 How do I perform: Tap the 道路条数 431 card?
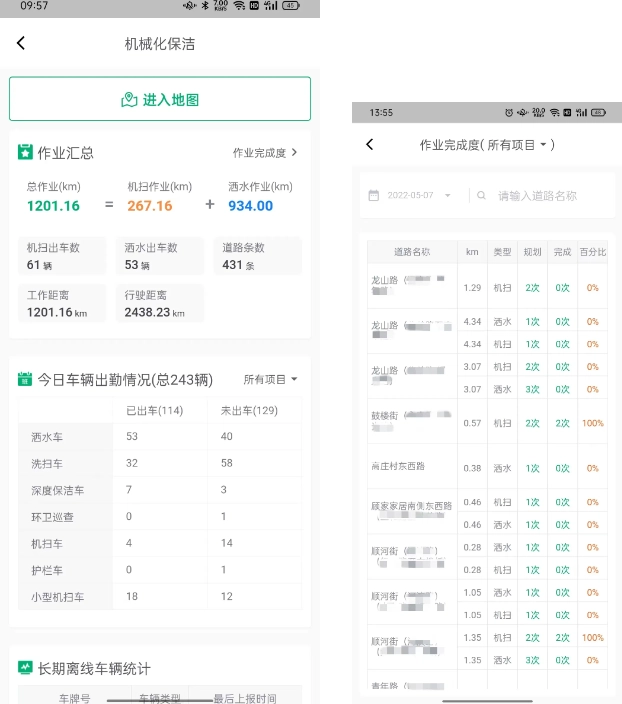pyautogui.click(x=257, y=256)
